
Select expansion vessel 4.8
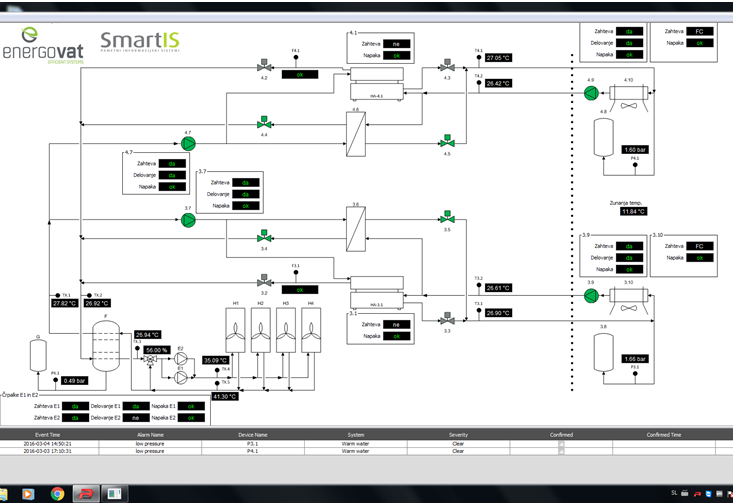tap(604, 137)
